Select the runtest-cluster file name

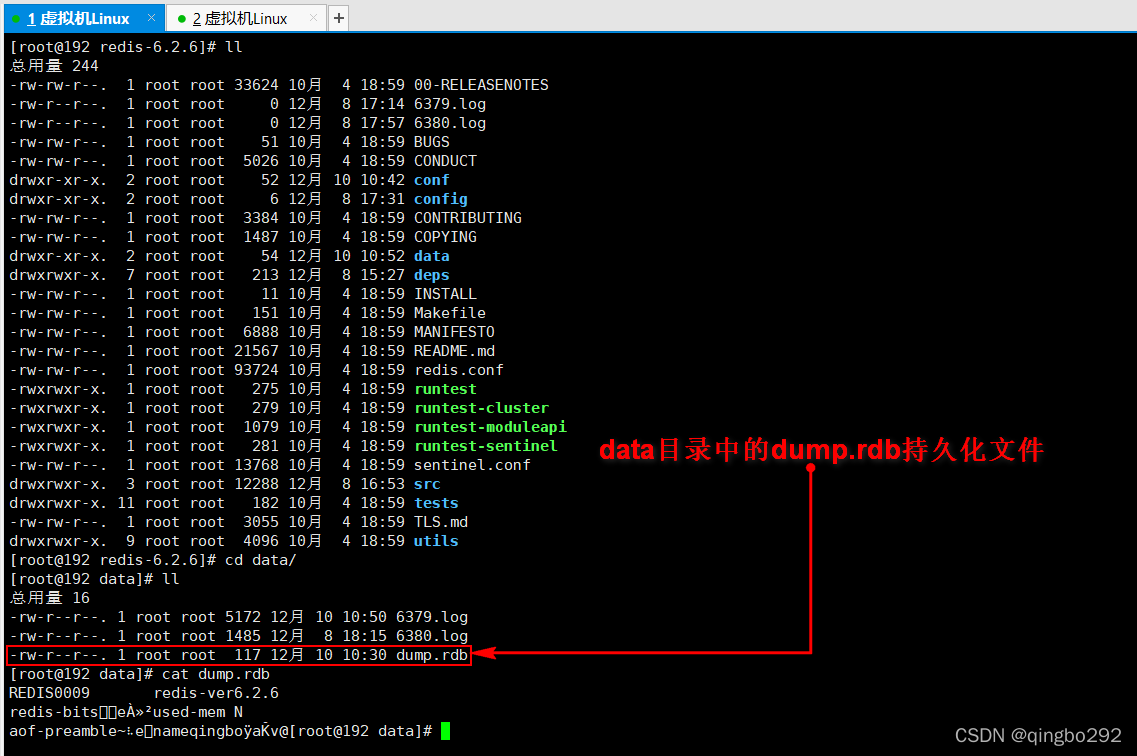coord(481,408)
